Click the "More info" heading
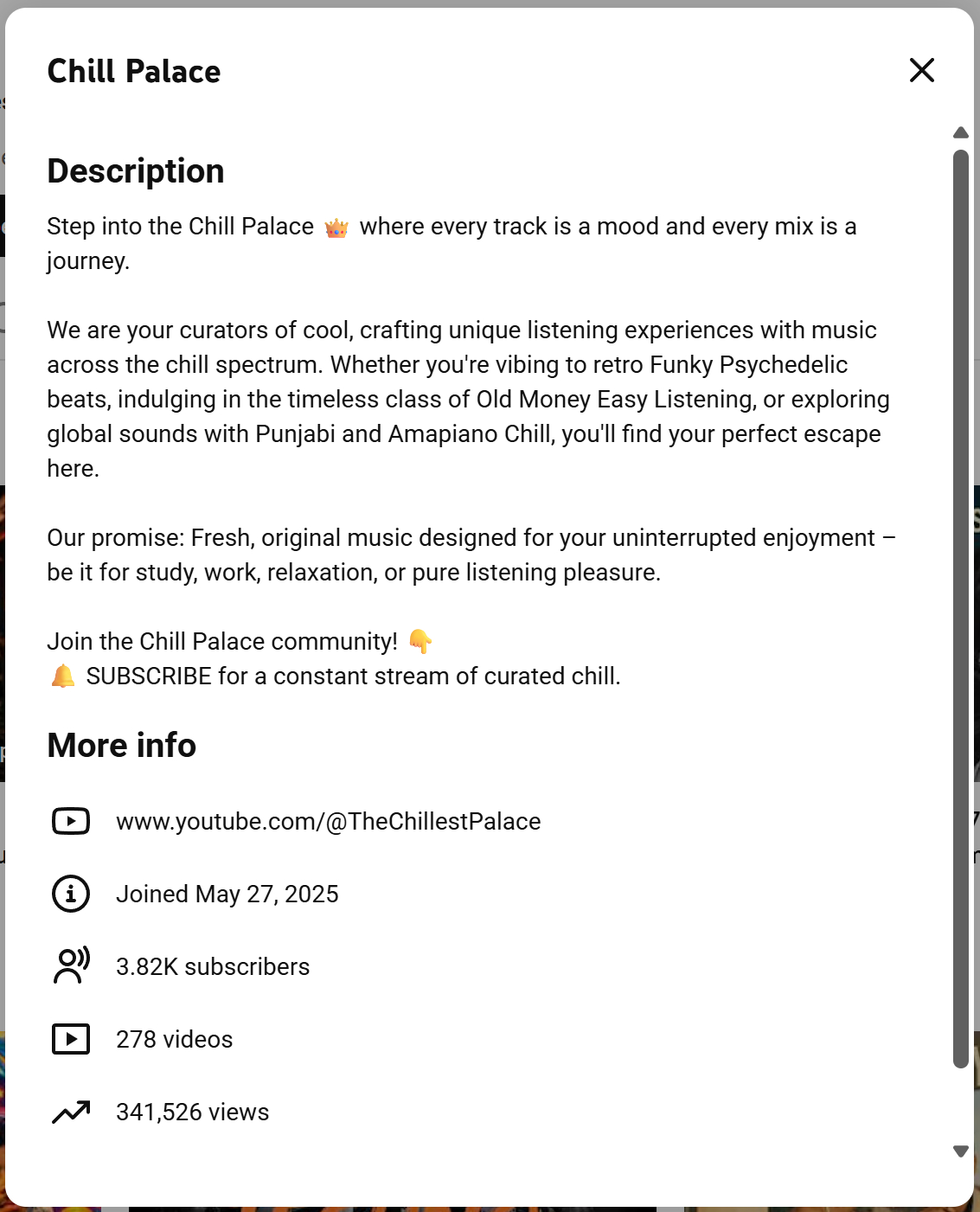Viewport: 980px width, 1212px height. coord(122,745)
